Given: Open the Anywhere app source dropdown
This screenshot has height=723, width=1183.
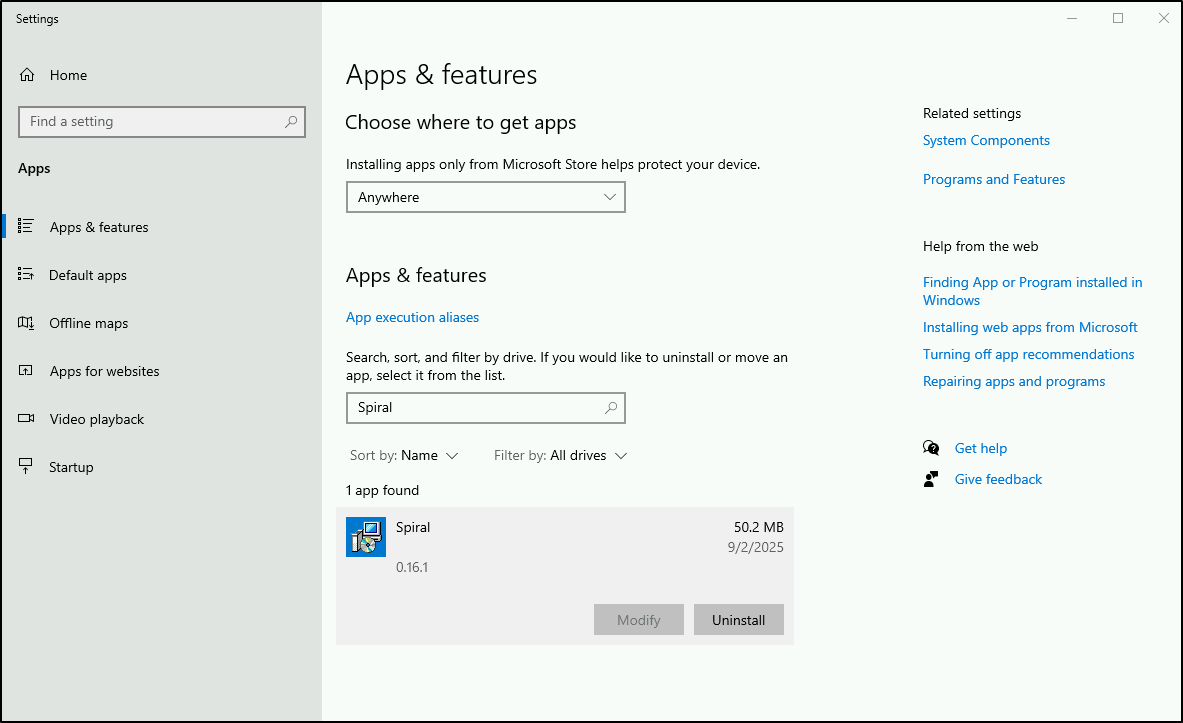Looking at the screenshot, I should [x=486, y=197].
